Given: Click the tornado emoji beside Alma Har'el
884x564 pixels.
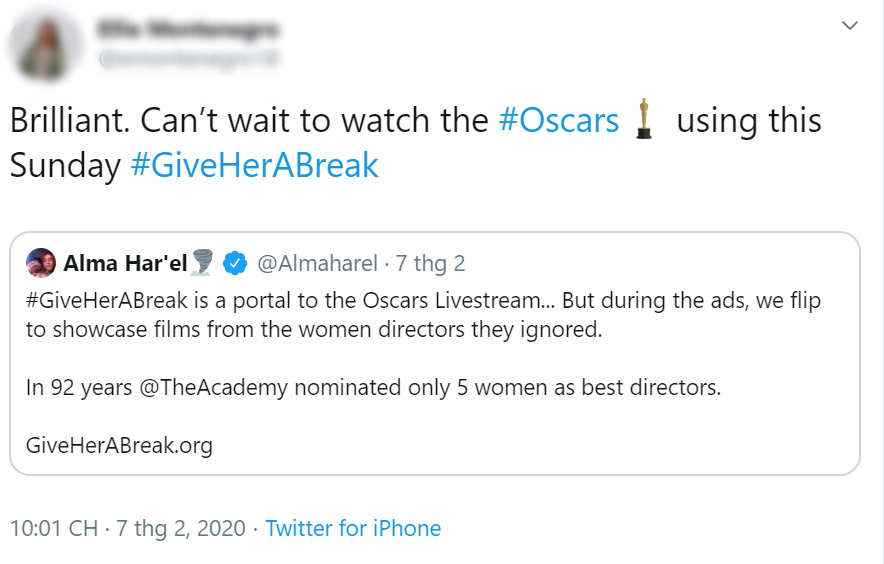Looking at the screenshot, I should tap(202, 263).
